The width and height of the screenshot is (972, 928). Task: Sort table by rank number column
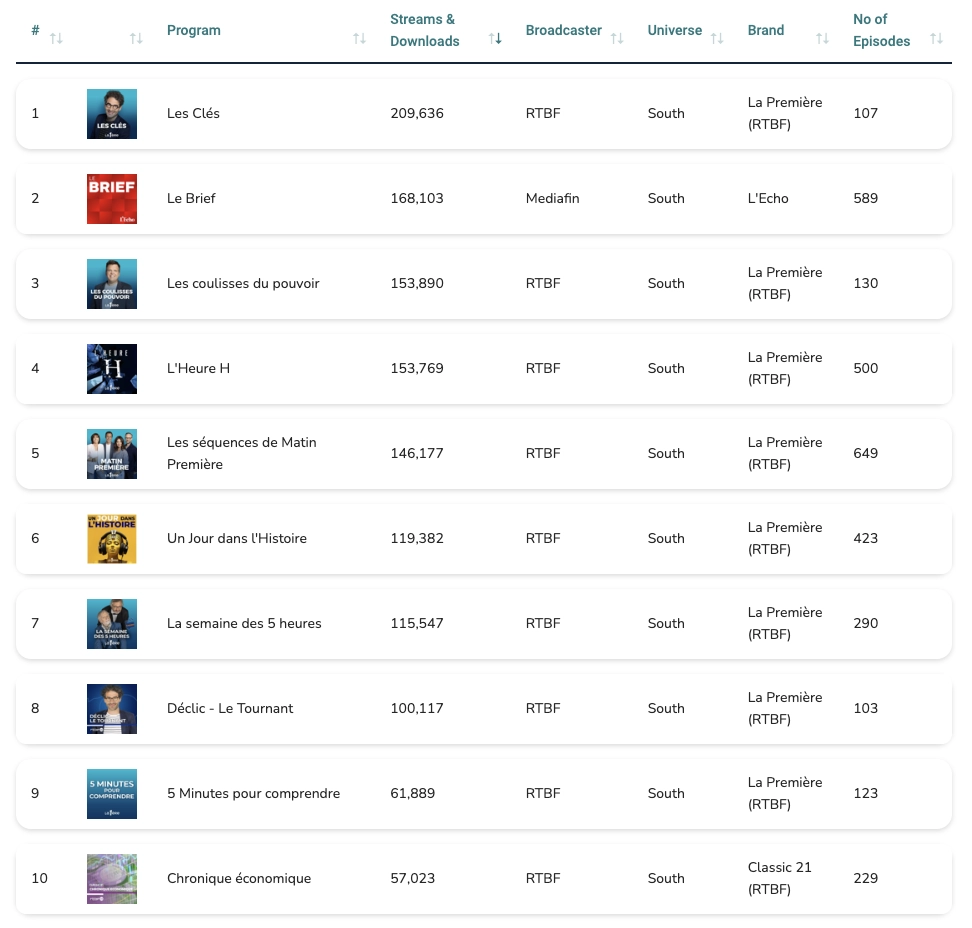56,38
